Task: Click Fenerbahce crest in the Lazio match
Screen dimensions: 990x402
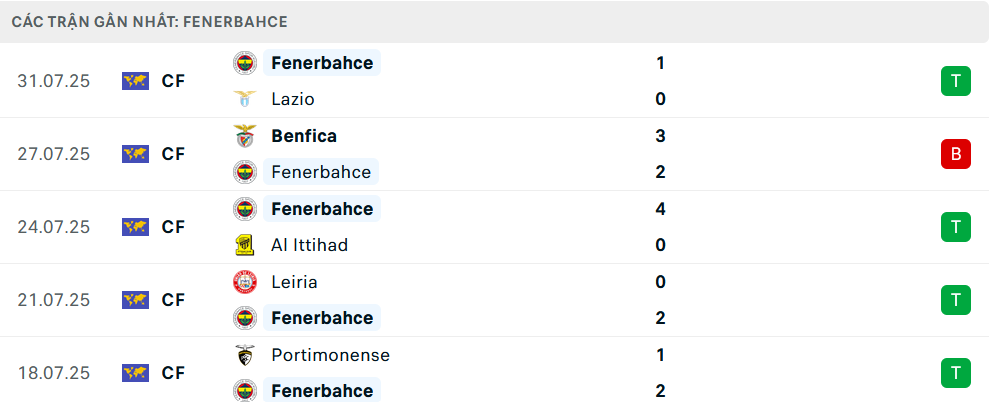Action: (245, 63)
